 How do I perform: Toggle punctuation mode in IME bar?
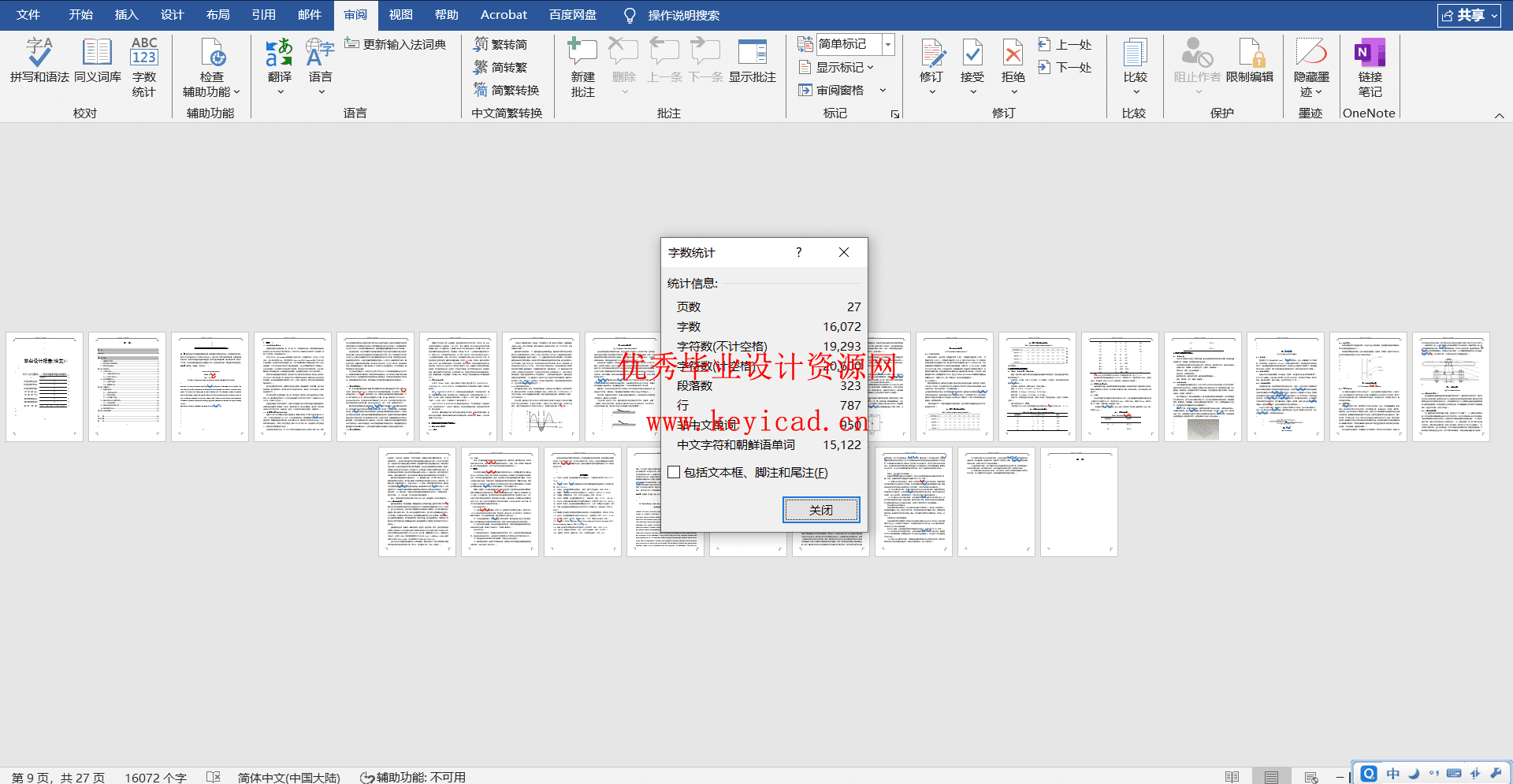point(1433,774)
